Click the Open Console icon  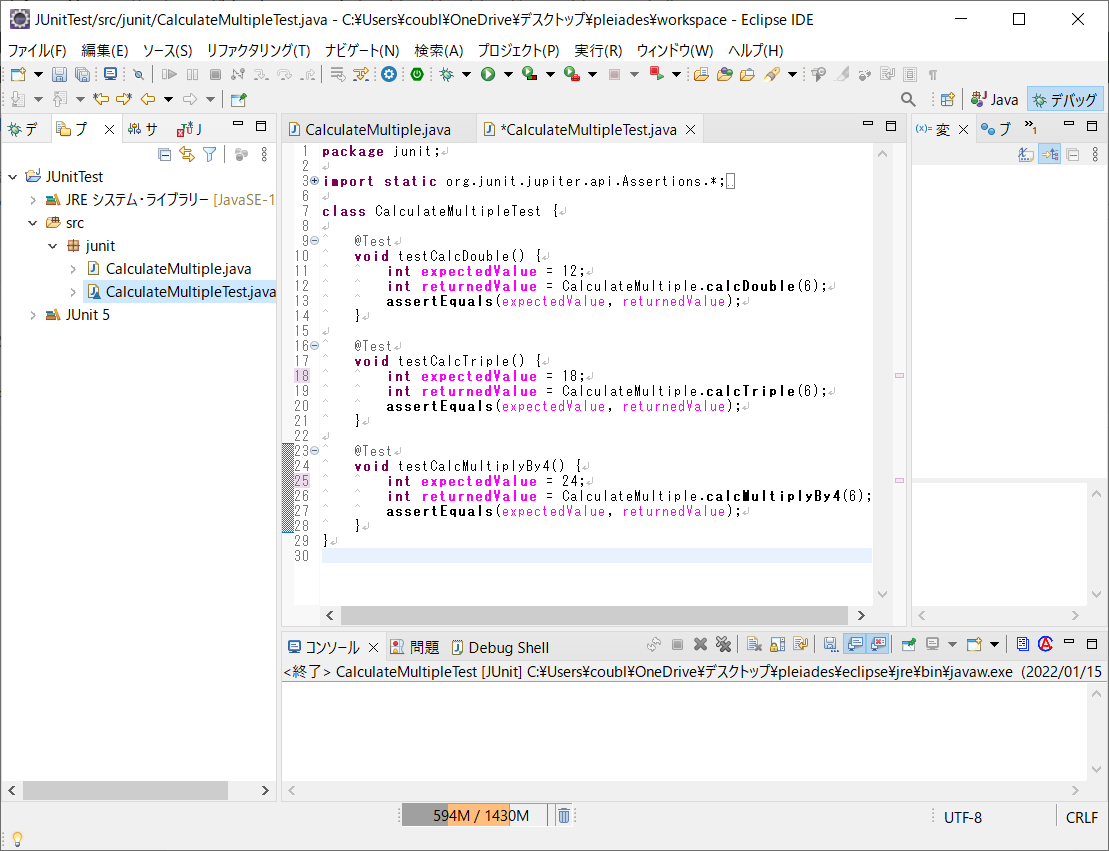[975, 644]
